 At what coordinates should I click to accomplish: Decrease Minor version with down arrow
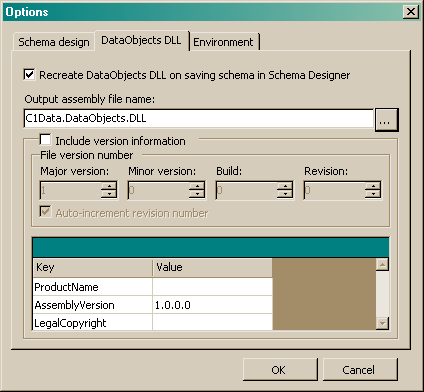click(197, 194)
